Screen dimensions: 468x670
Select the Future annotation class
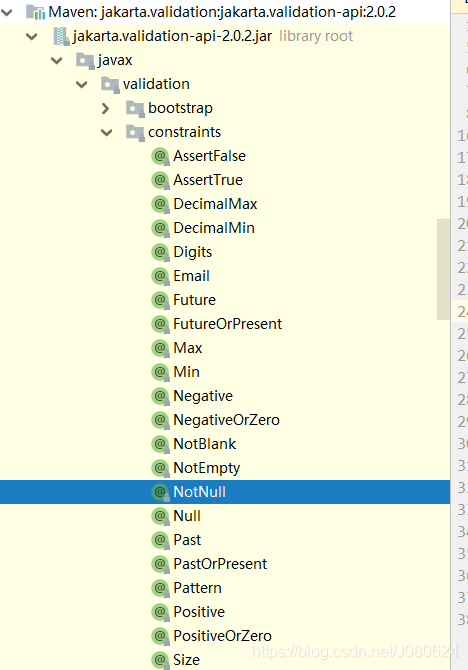194,300
